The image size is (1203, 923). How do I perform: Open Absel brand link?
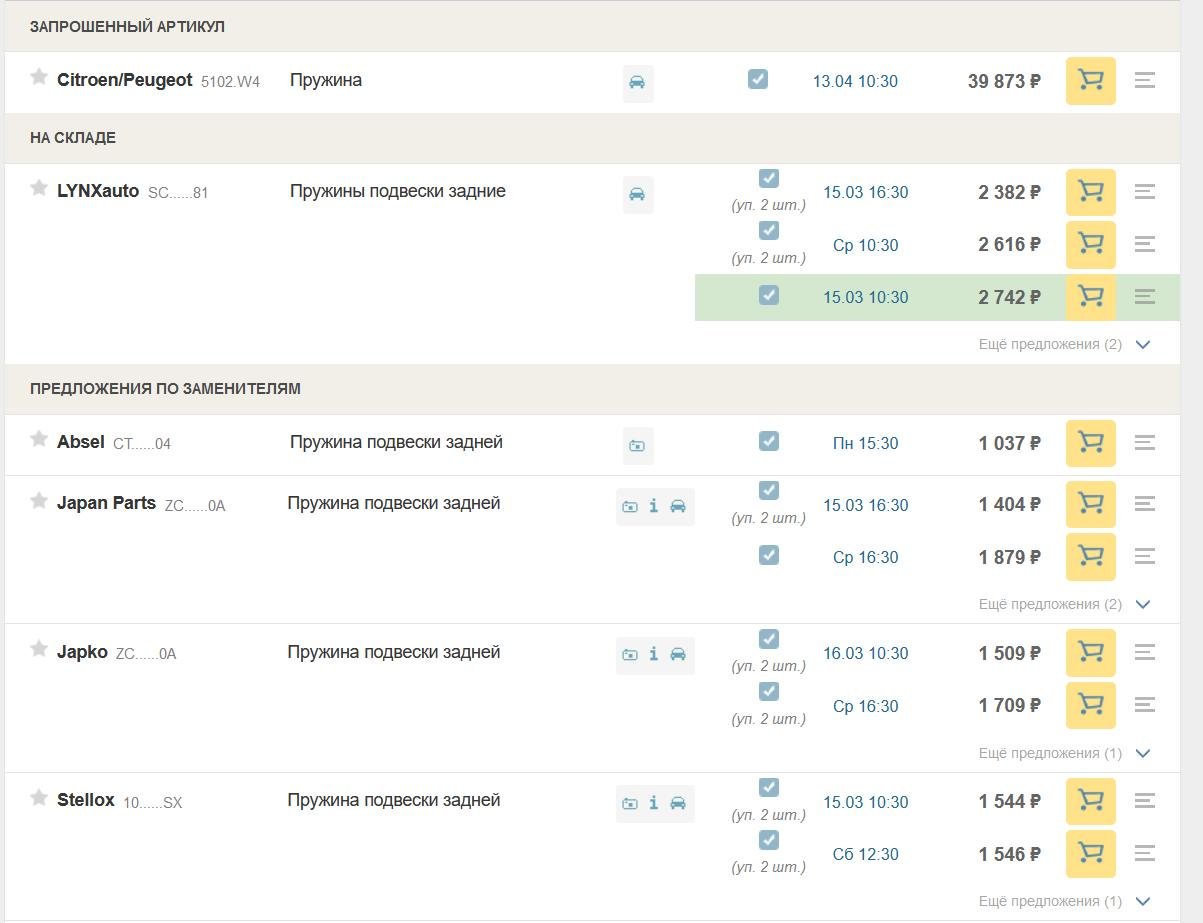coord(81,442)
